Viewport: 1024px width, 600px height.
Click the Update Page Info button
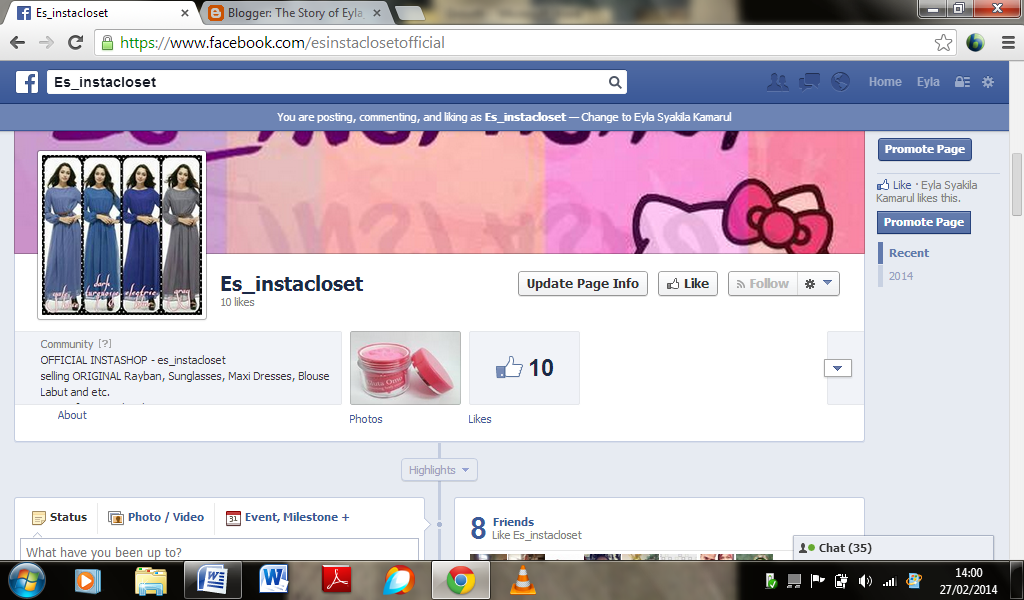click(583, 283)
